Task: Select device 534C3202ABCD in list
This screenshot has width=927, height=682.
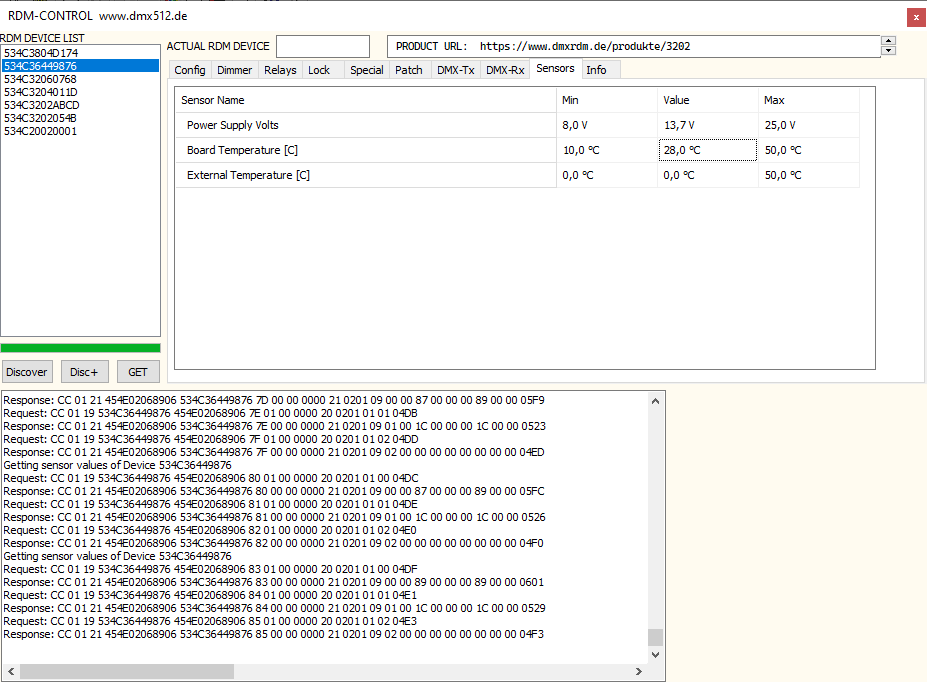Action: tap(41, 105)
